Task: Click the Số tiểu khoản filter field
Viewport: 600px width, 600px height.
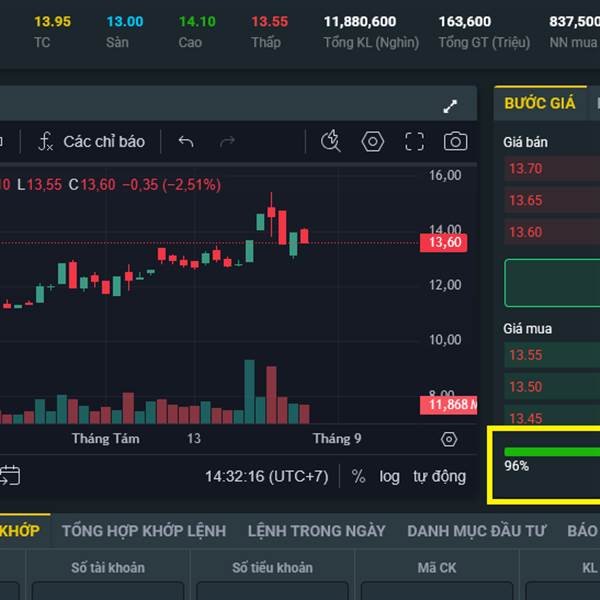Action: pyautogui.click(x=272, y=591)
